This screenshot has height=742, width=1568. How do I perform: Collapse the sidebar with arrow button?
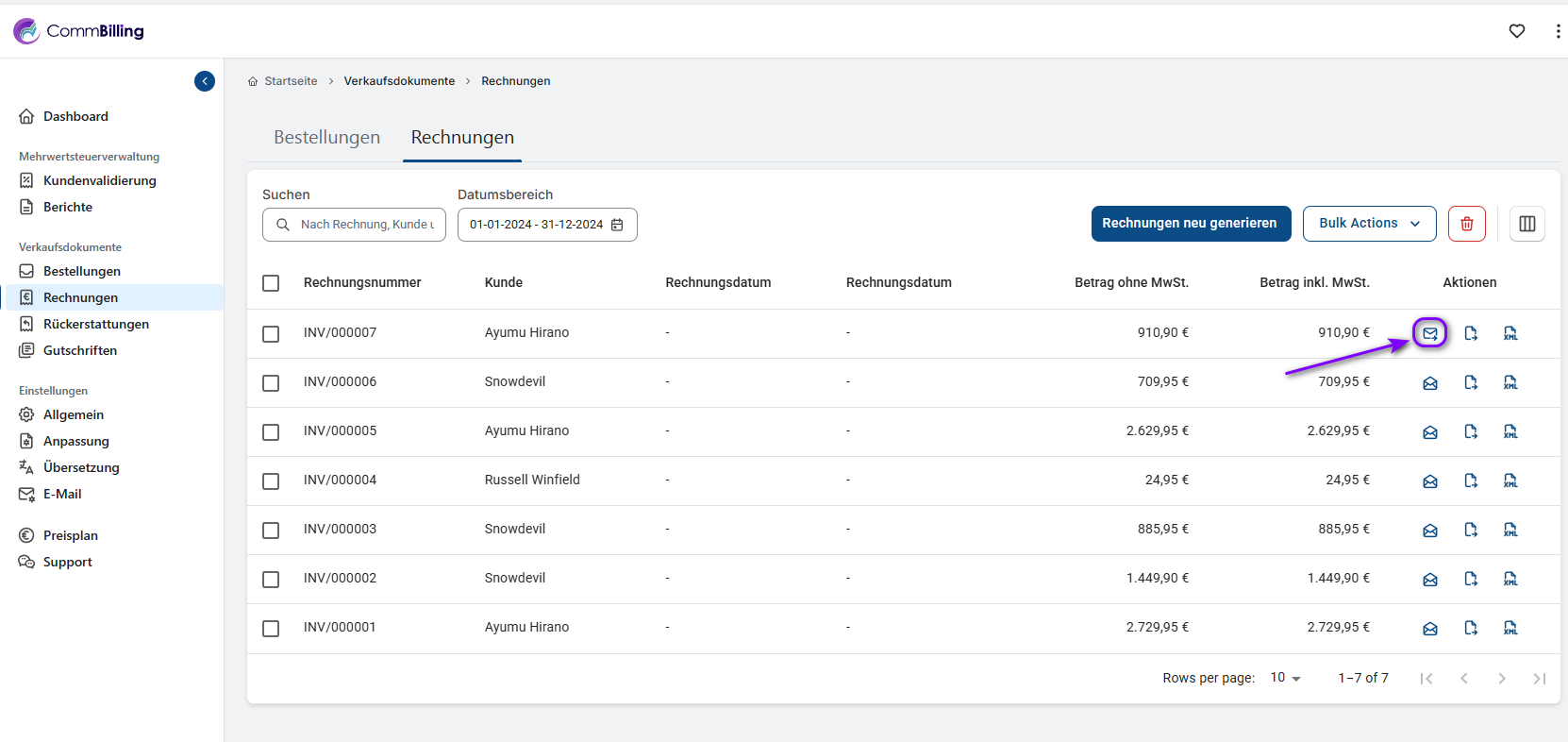coord(205,81)
